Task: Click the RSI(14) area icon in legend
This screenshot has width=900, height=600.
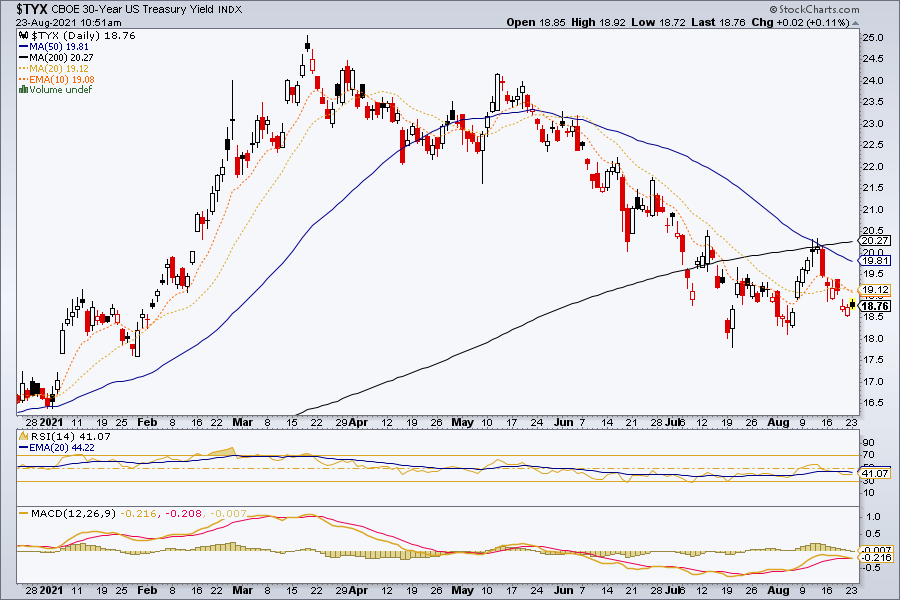Action: click(x=24, y=436)
